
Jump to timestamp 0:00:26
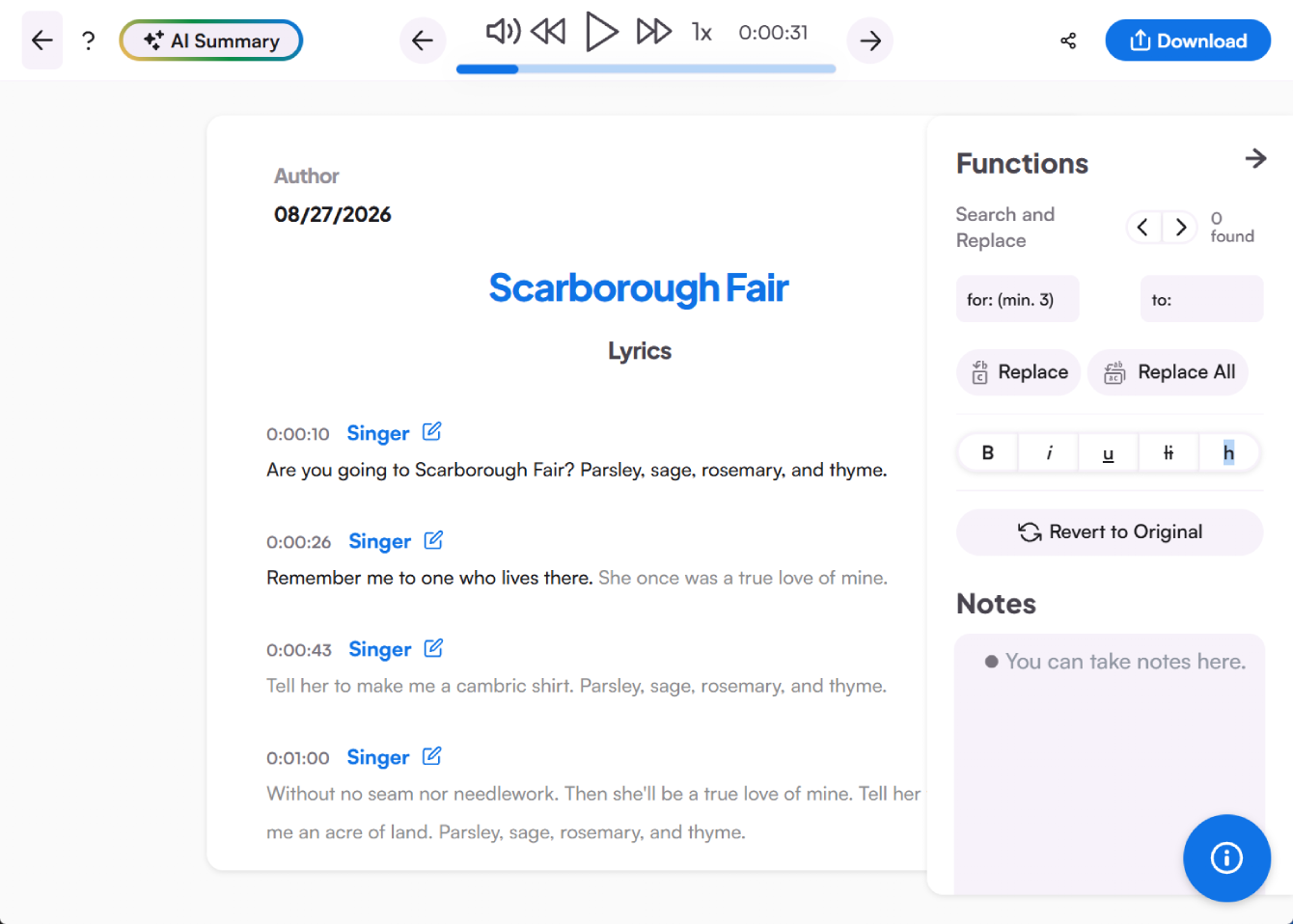[x=299, y=542]
